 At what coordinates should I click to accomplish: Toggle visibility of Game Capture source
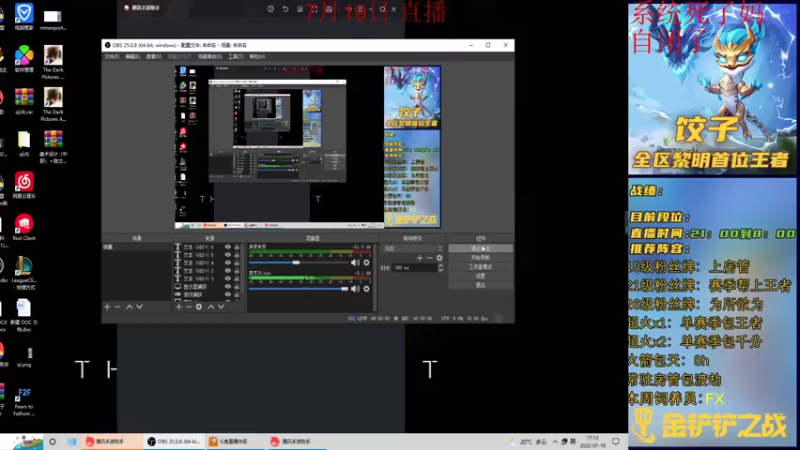[x=228, y=294]
